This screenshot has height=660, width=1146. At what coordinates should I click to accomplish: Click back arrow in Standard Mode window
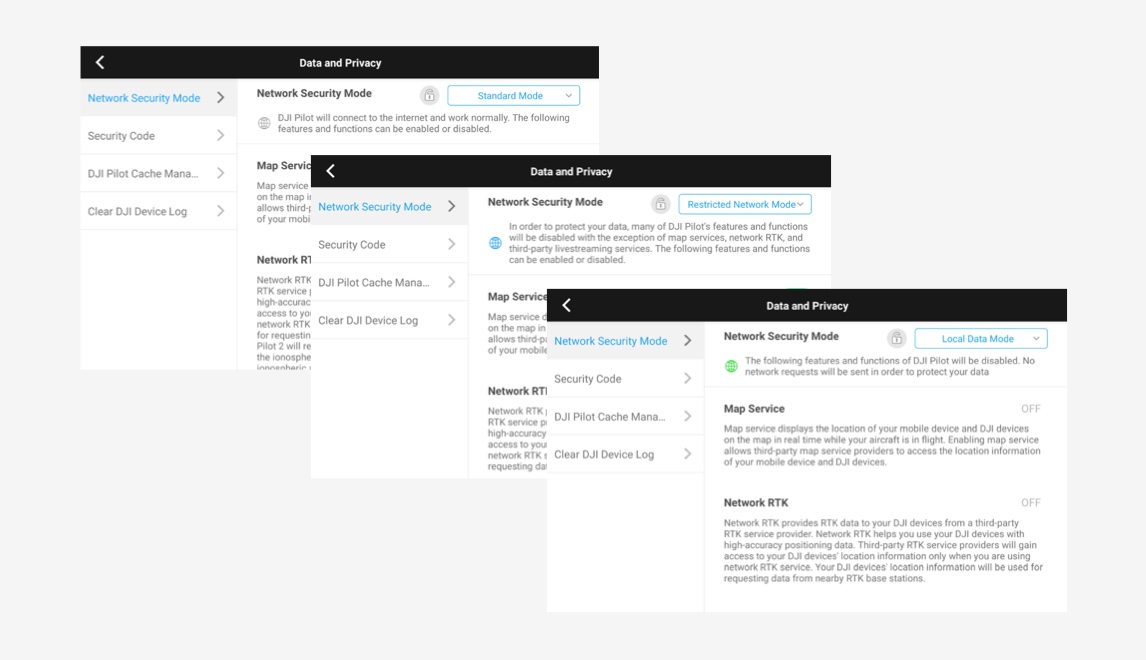pyautogui.click(x=100, y=63)
